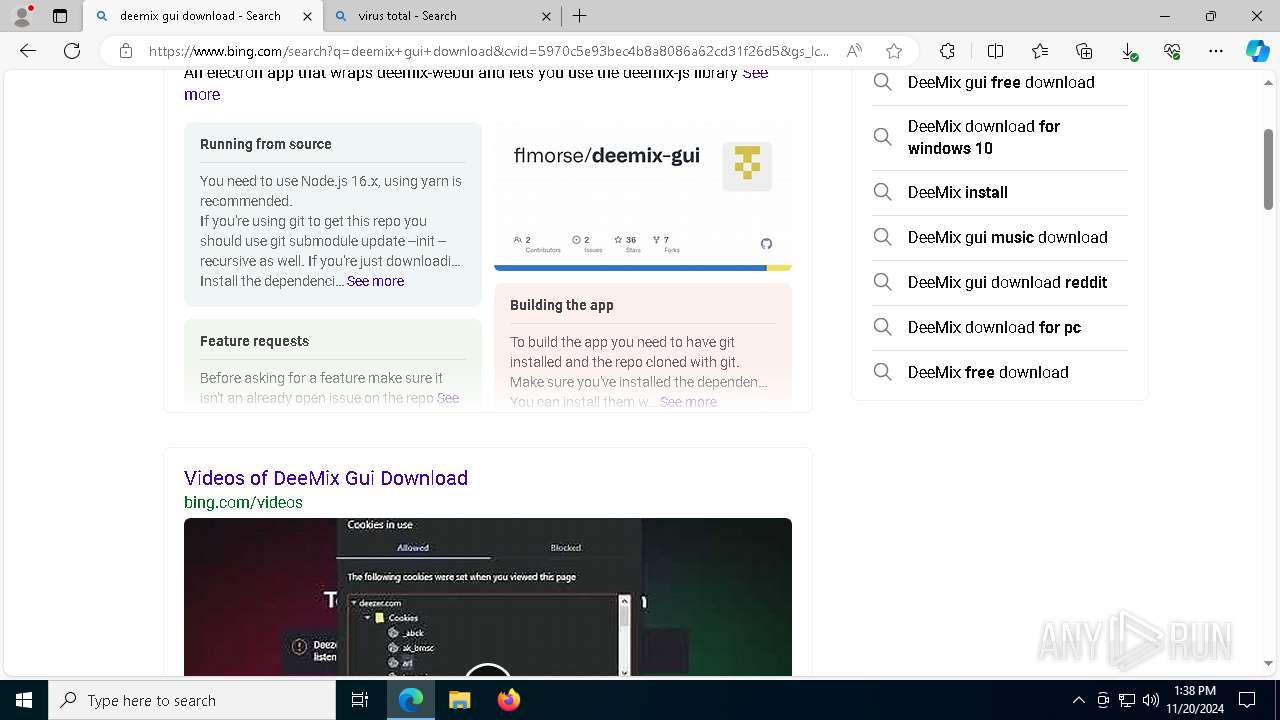This screenshot has height=720, width=1280.
Task: Click Building the app heading
Action: pos(562,305)
